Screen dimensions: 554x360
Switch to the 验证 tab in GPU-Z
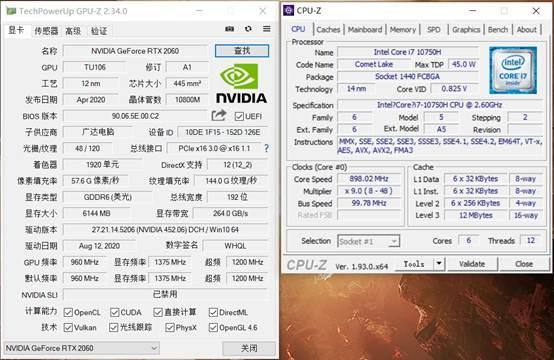click(x=99, y=31)
